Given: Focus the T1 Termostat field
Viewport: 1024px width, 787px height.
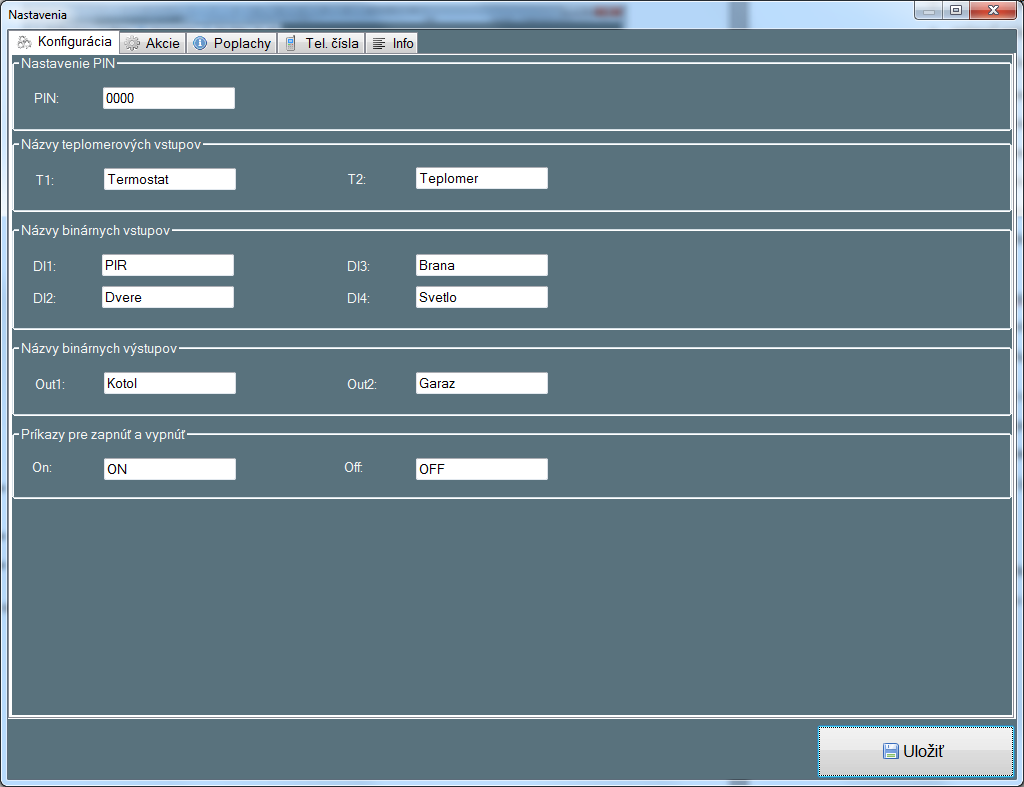Looking at the screenshot, I should point(170,179).
